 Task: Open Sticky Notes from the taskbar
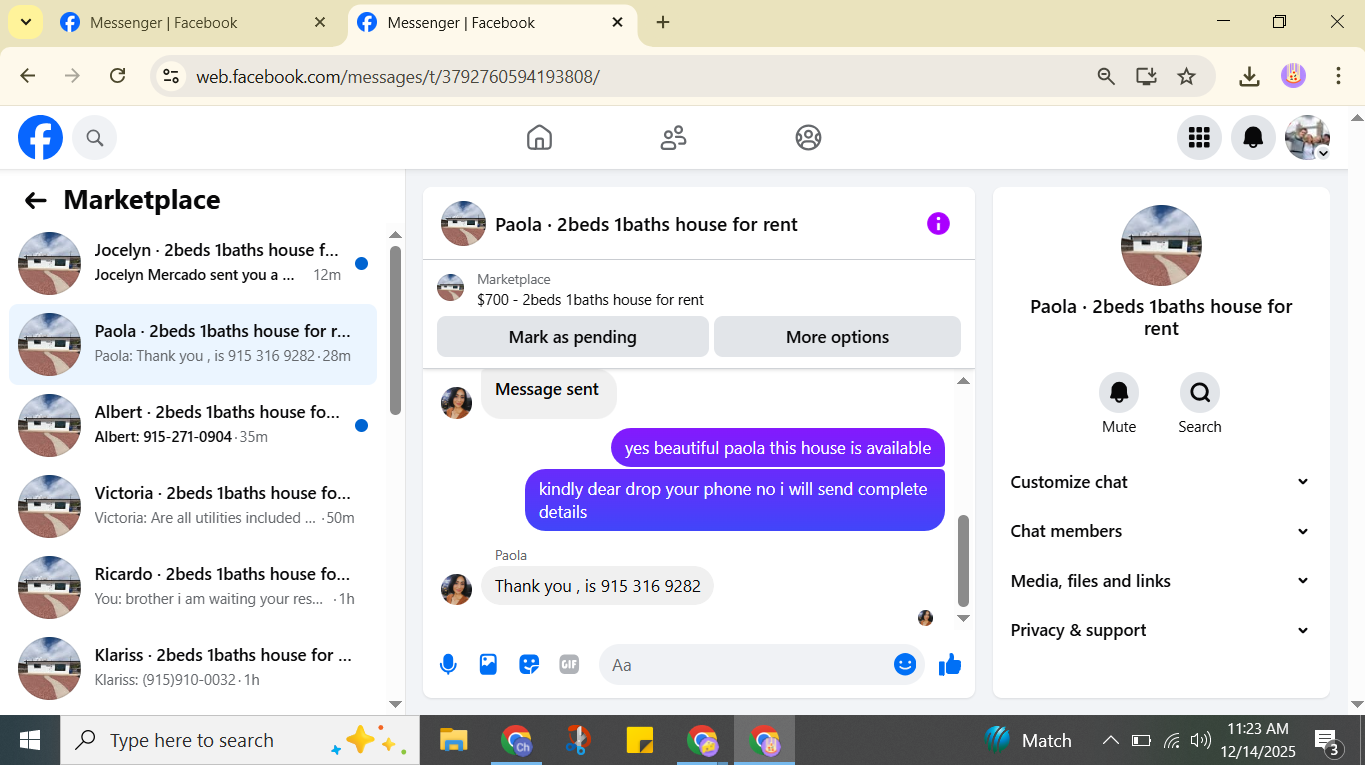(640, 740)
